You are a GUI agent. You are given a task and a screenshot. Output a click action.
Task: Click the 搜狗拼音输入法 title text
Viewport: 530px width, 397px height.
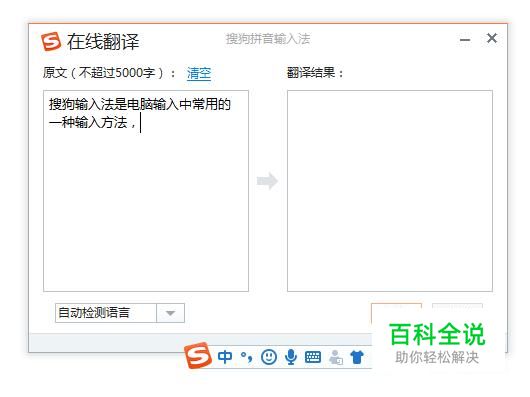click(x=268, y=39)
